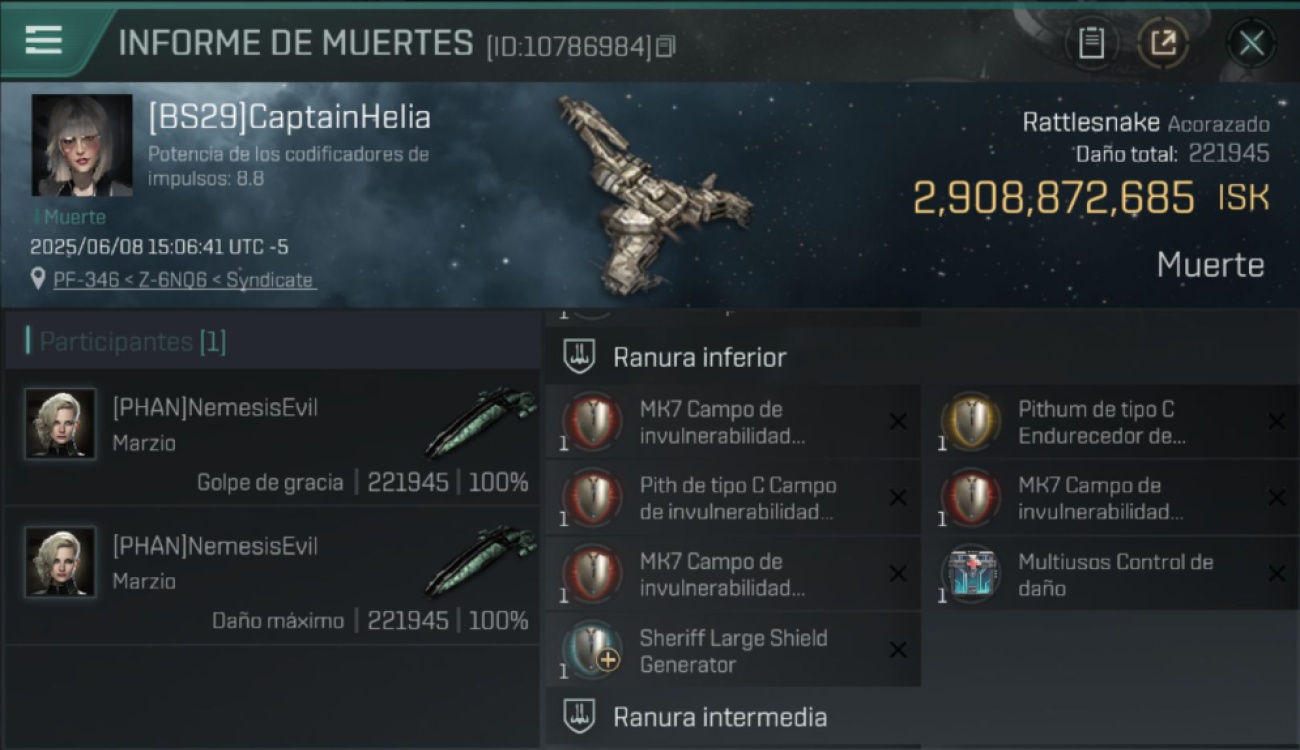1300x750 pixels.
Task: Click the share export icon
Action: [x=1163, y=43]
